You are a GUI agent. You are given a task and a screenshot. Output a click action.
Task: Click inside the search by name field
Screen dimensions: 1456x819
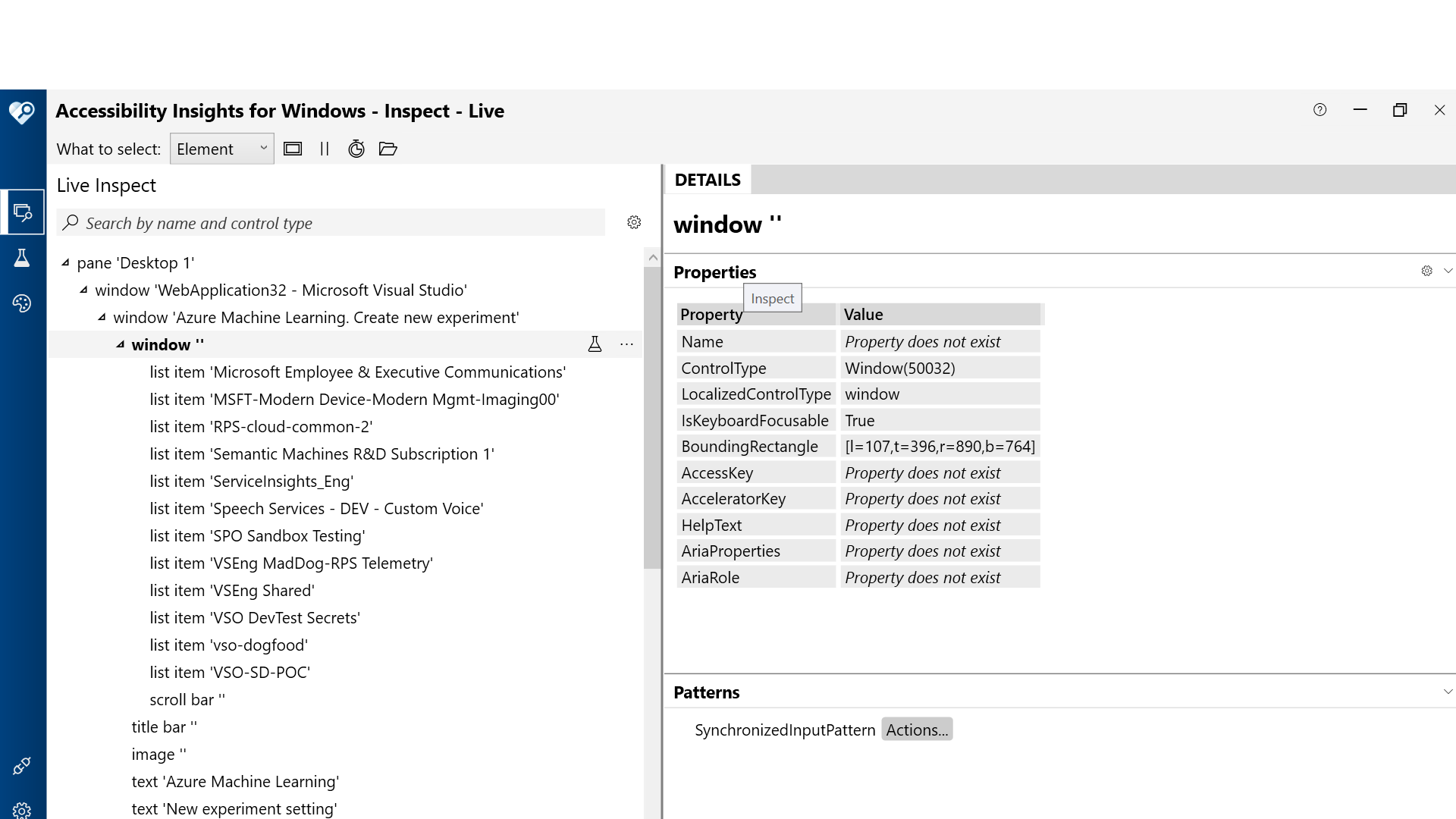(x=303, y=222)
